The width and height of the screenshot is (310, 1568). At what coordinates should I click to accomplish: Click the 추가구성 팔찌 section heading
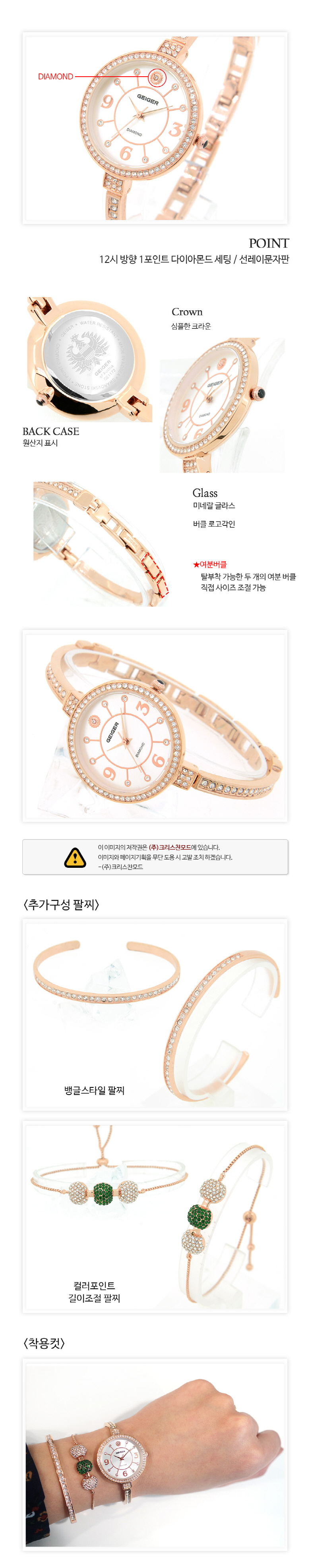pos(61,904)
